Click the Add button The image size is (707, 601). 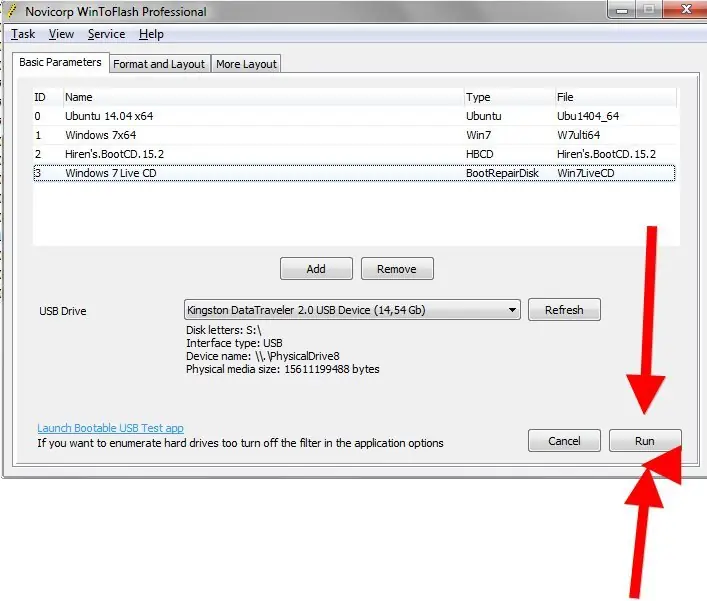(316, 269)
